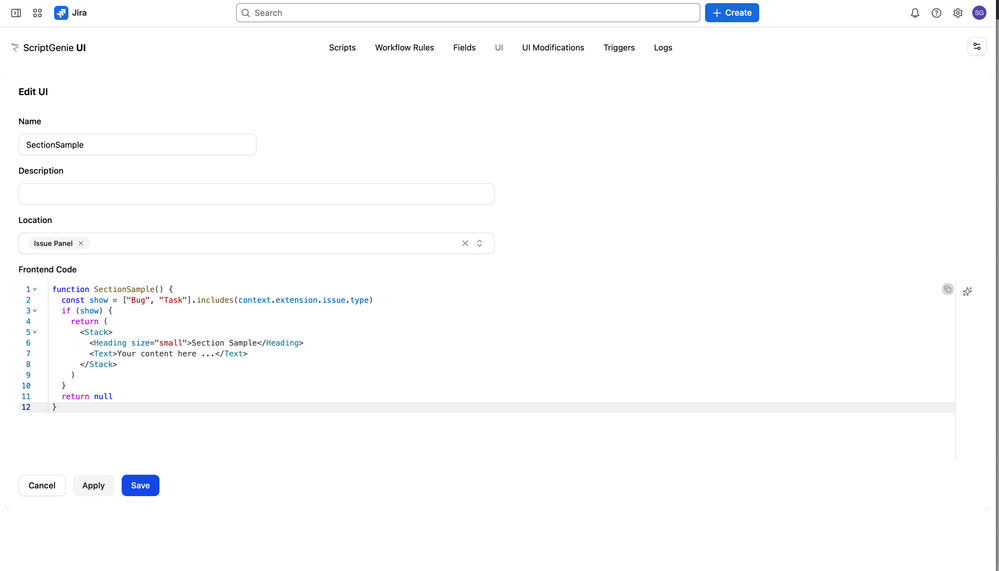
Task: Click the Cancel button
Action: 42,486
